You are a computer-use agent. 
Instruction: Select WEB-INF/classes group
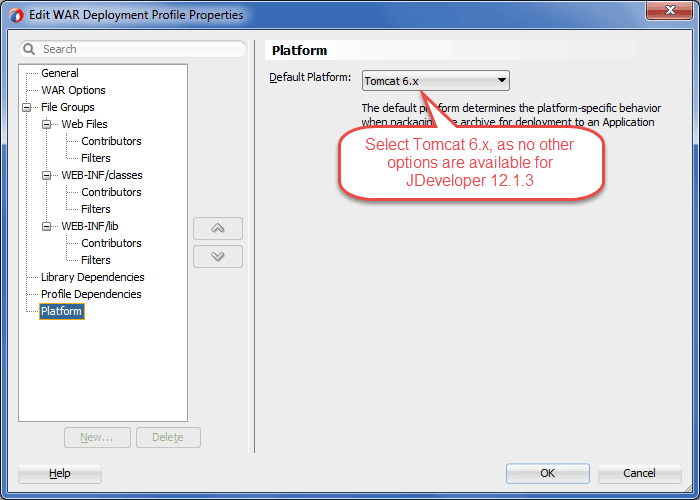(x=102, y=175)
